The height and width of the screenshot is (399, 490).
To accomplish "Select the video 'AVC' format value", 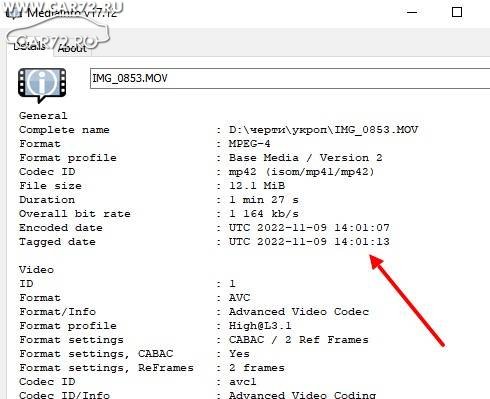I will pyautogui.click(x=239, y=298).
